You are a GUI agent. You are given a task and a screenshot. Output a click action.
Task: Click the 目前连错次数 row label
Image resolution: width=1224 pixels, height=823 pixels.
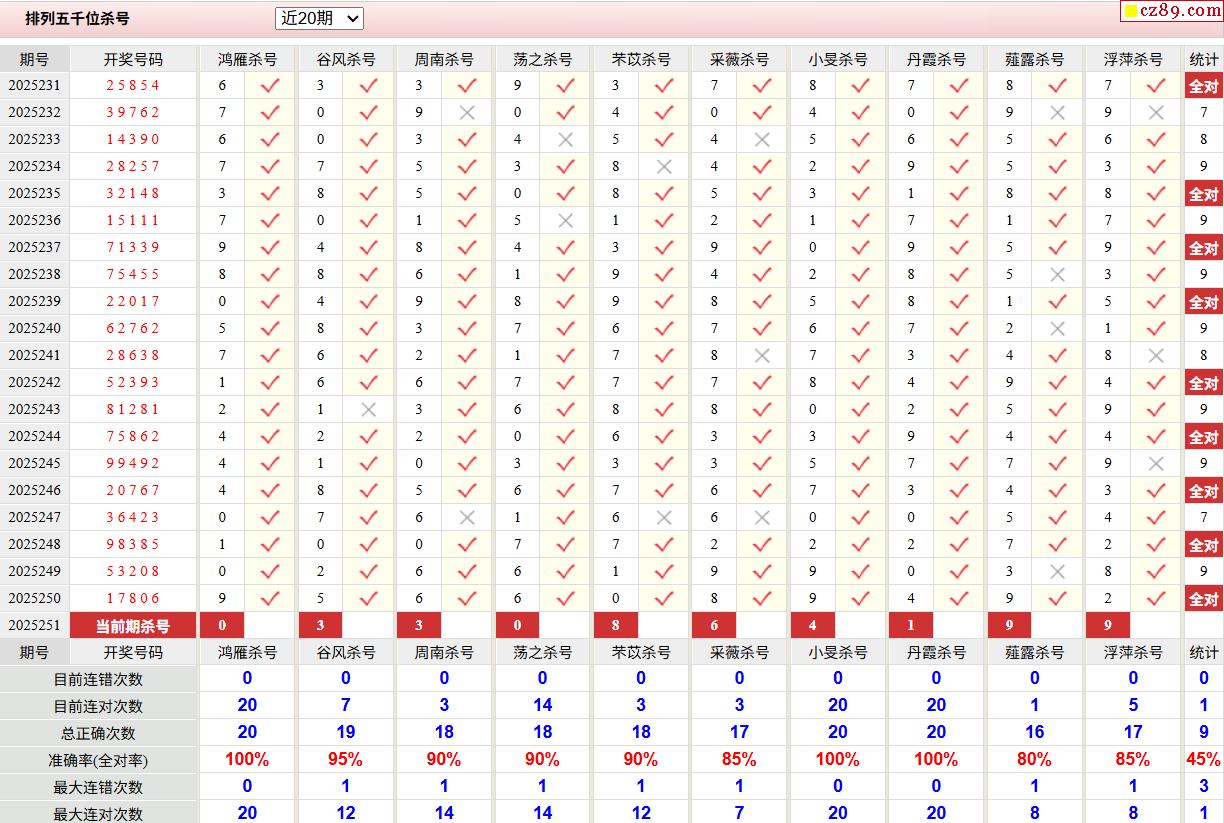tap(98, 679)
